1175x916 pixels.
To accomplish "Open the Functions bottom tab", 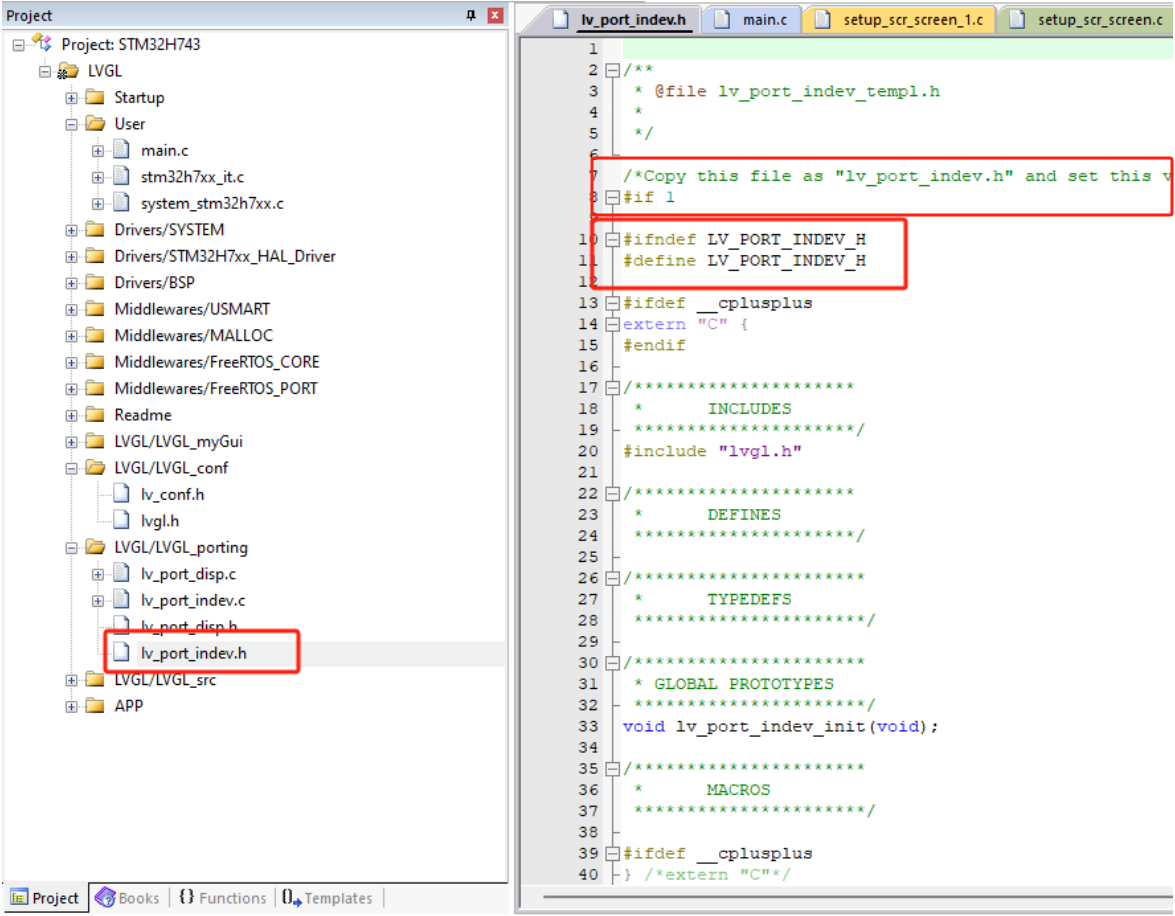I will tap(223, 898).
